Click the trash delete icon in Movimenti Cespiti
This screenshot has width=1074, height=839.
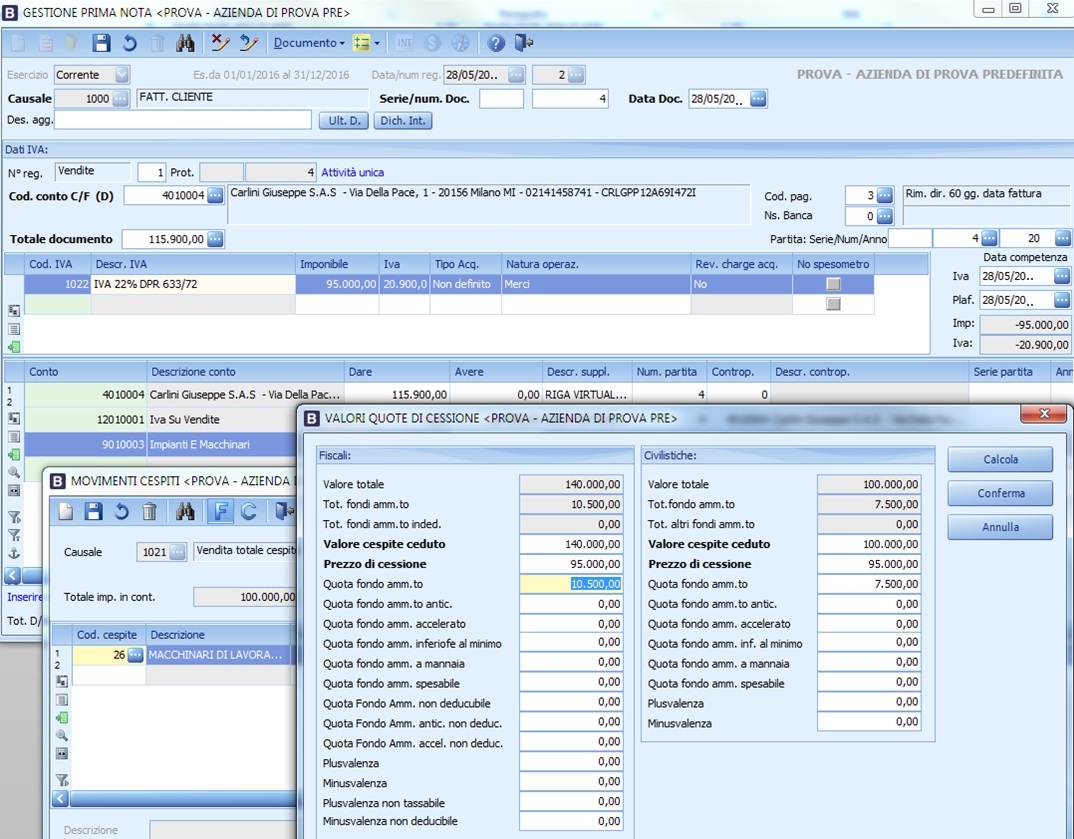pyautogui.click(x=150, y=512)
